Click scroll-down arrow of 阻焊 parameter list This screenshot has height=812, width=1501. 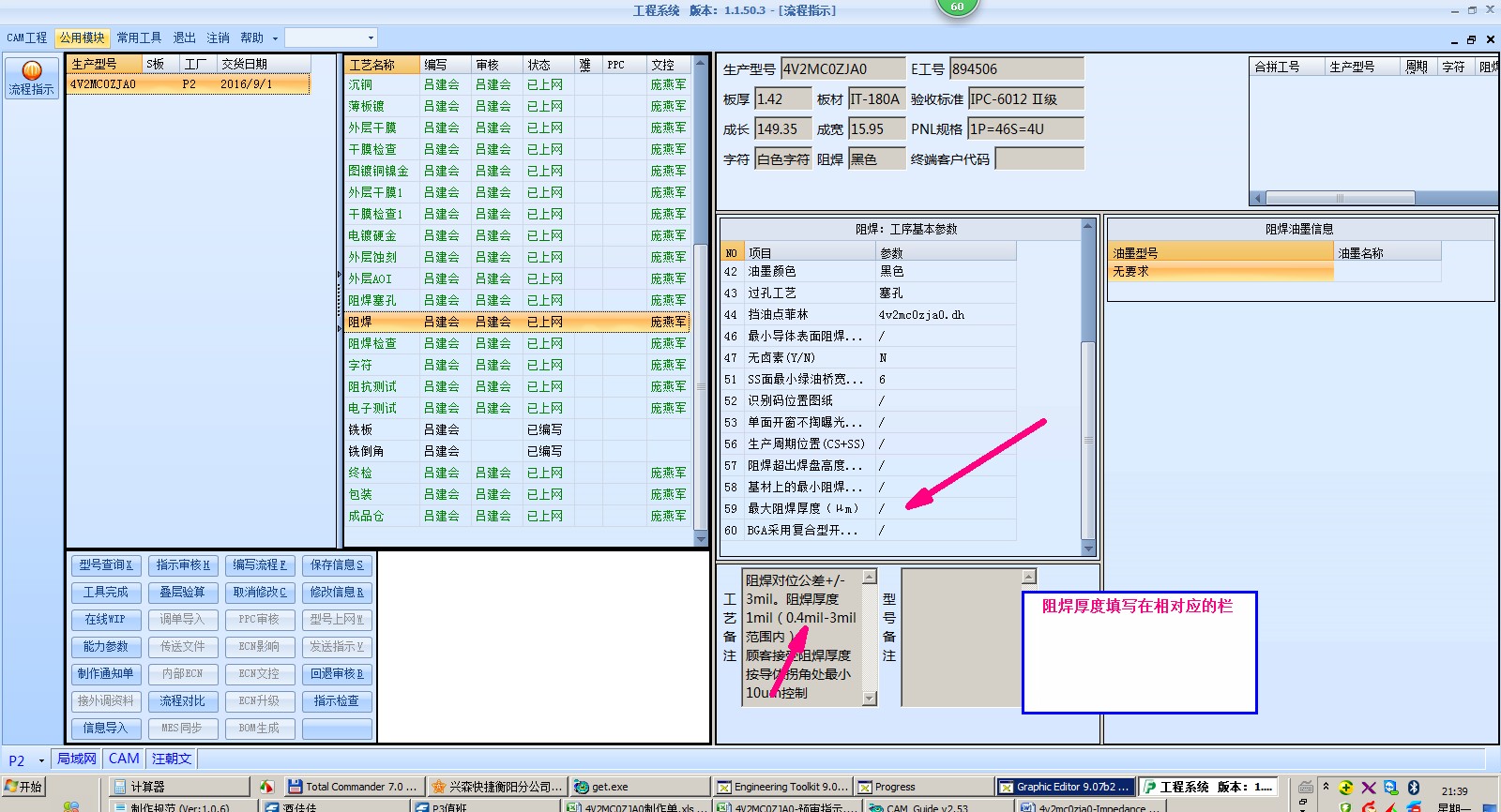[x=1088, y=549]
